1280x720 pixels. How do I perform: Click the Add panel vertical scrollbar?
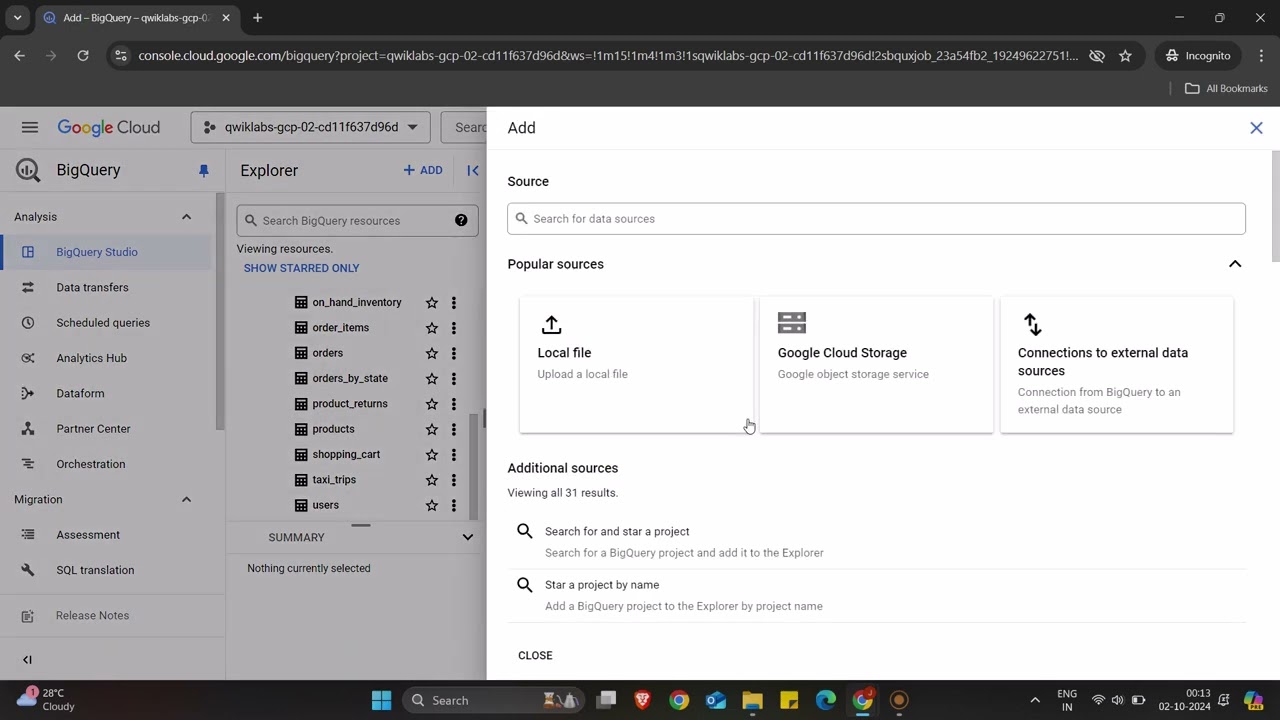point(1275,207)
